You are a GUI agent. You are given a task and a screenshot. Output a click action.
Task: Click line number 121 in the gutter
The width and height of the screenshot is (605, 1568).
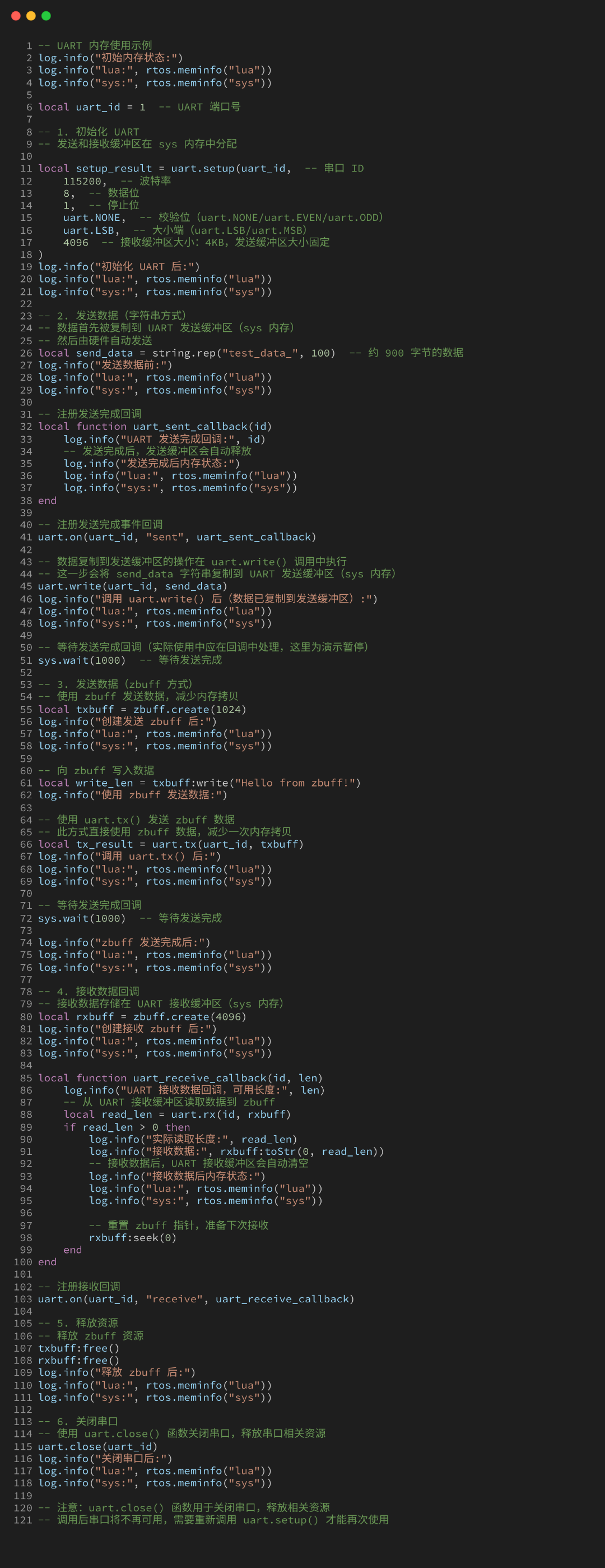point(23,1520)
